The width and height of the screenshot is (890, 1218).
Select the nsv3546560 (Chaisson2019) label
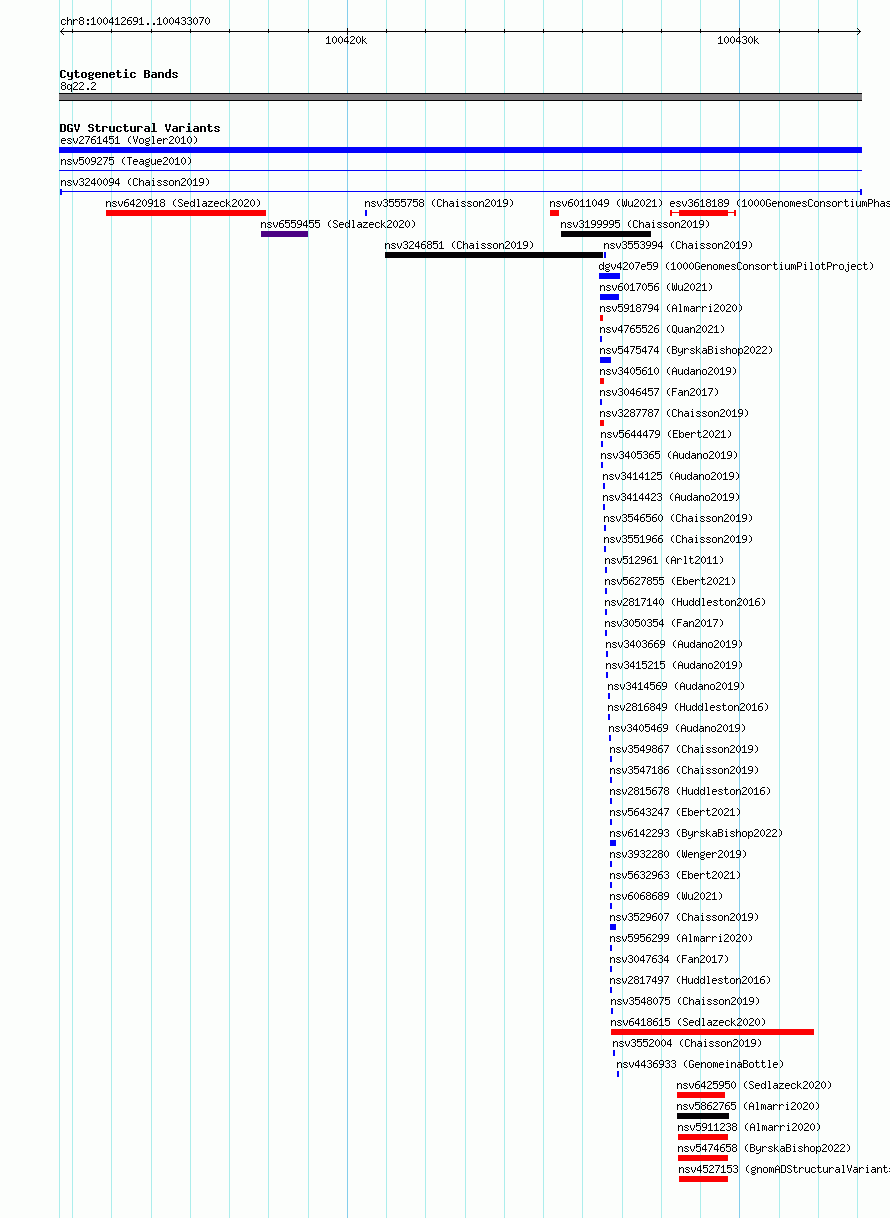coord(678,518)
